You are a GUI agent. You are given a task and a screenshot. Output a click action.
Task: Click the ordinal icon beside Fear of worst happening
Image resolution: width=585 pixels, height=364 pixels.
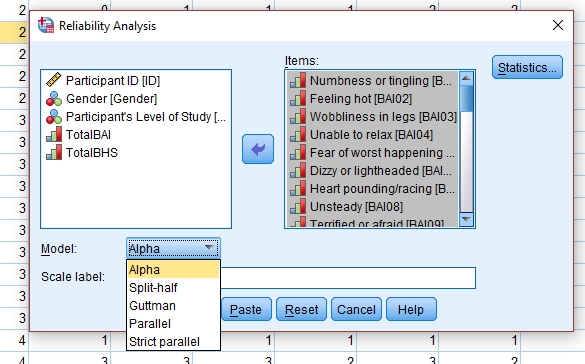pos(298,152)
